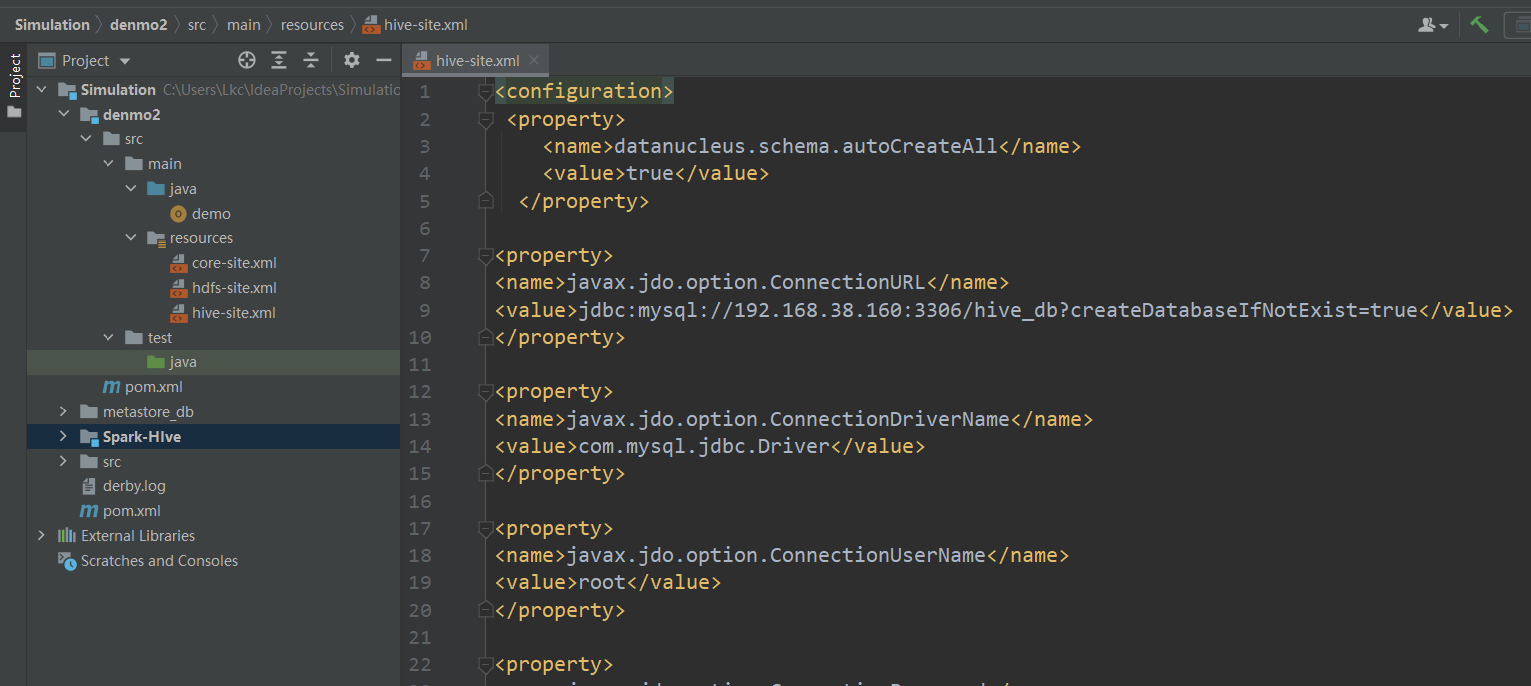Fold the property block at line 17
This screenshot has width=1531, height=686.
pyautogui.click(x=486, y=528)
